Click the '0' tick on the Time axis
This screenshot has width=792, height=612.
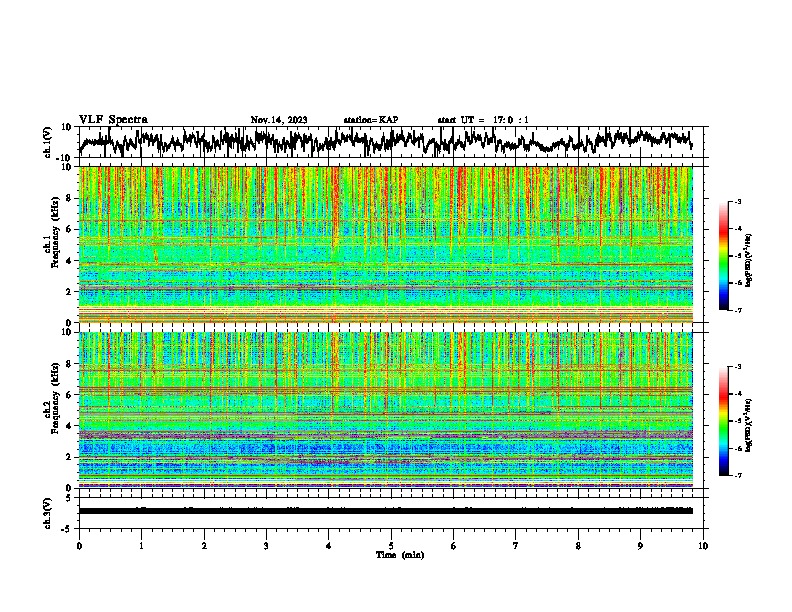click(x=79, y=546)
